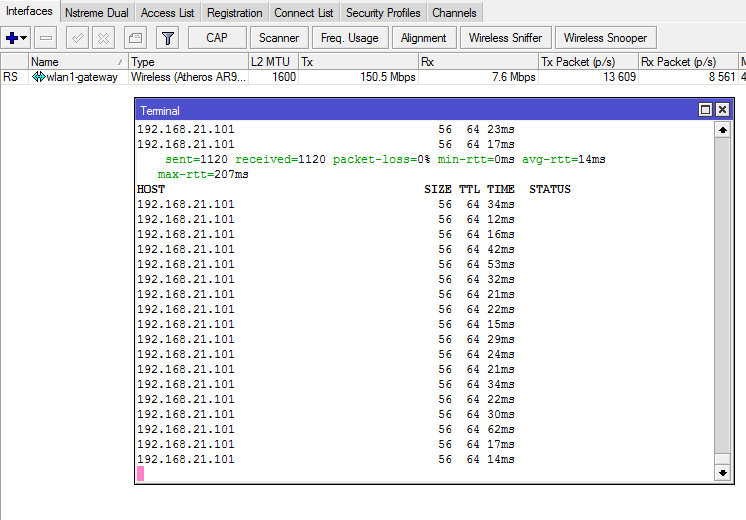
Task: Click the 1600 L2 MTU value
Action: pos(284,77)
